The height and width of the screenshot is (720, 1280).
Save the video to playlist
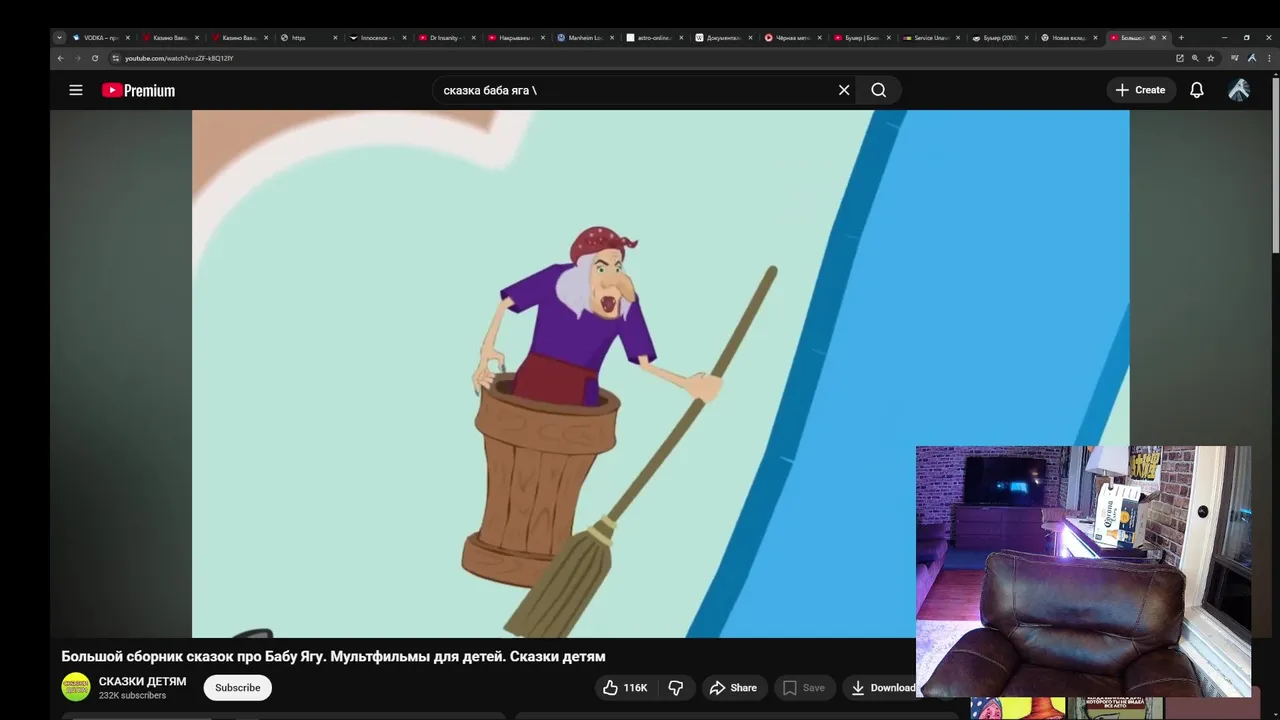(804, 688)
